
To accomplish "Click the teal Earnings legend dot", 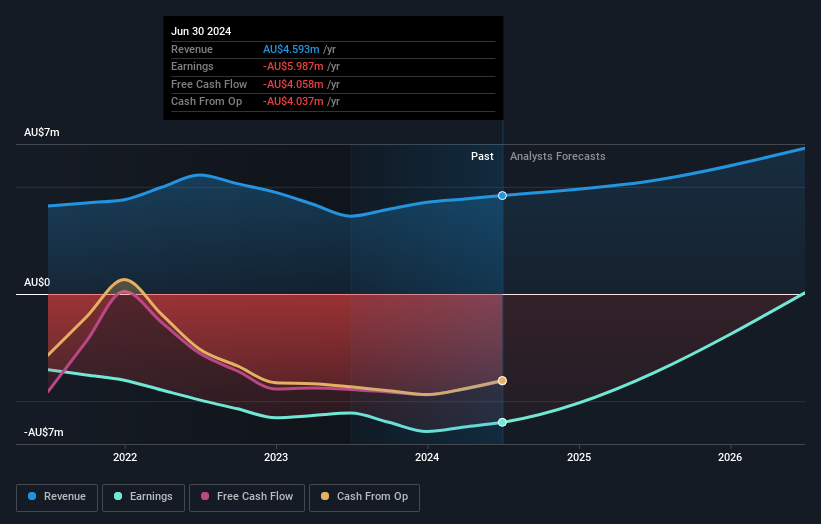I will click(118, 496).
